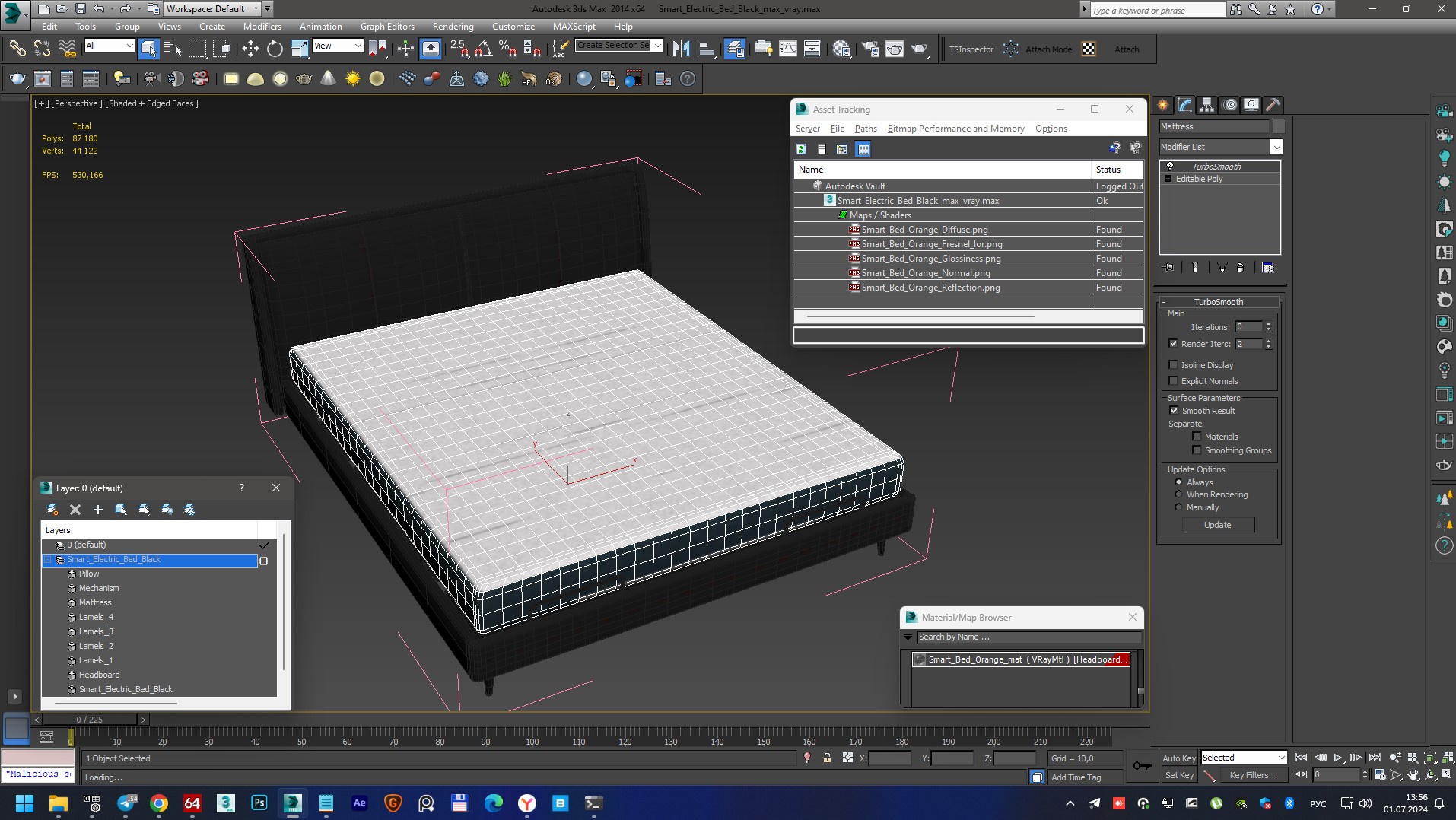
Task: Toggle Smooth Result checkbox
Action: 1174,411
